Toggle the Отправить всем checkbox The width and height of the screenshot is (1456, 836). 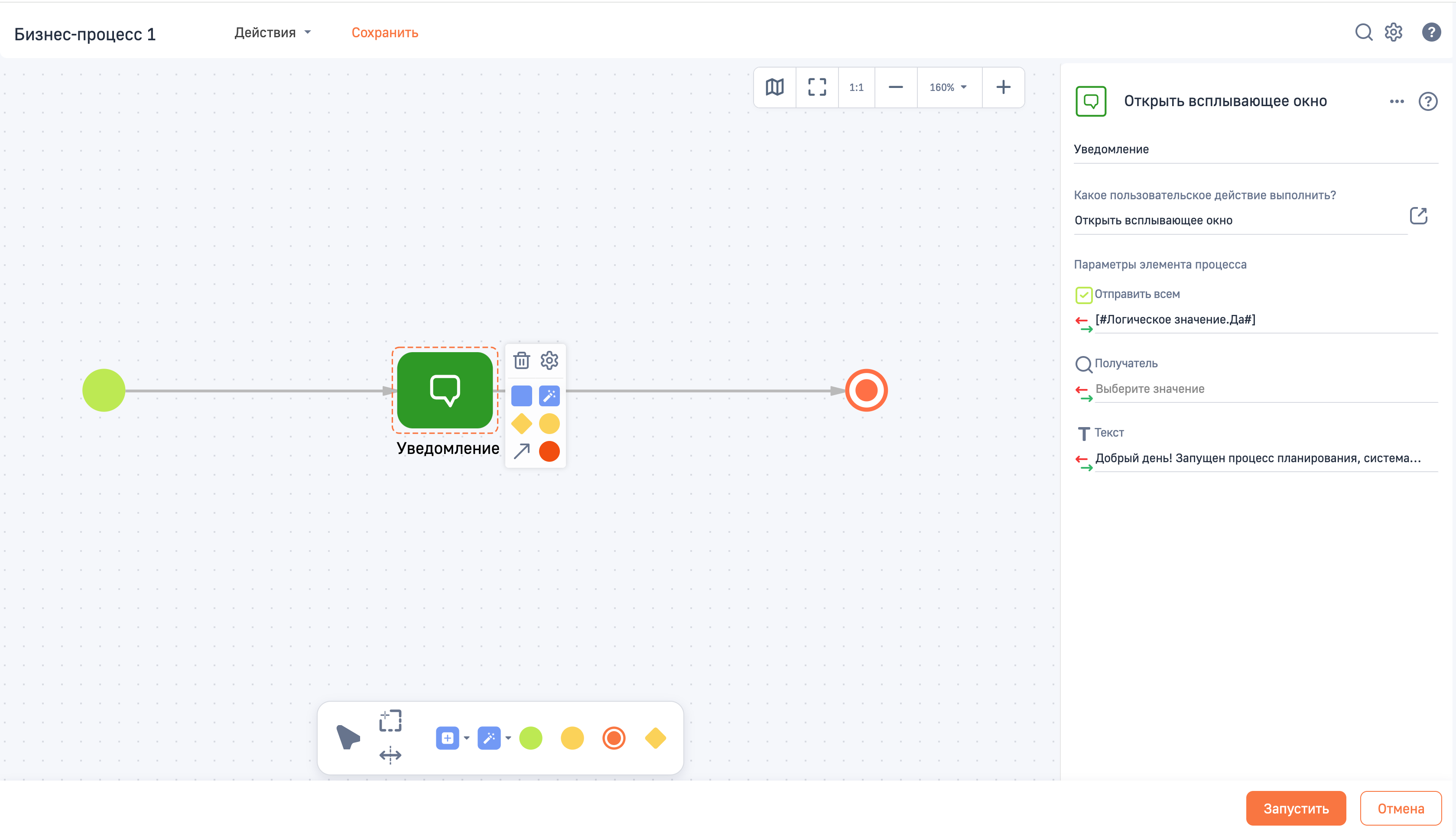click(x=1083, y=295)
